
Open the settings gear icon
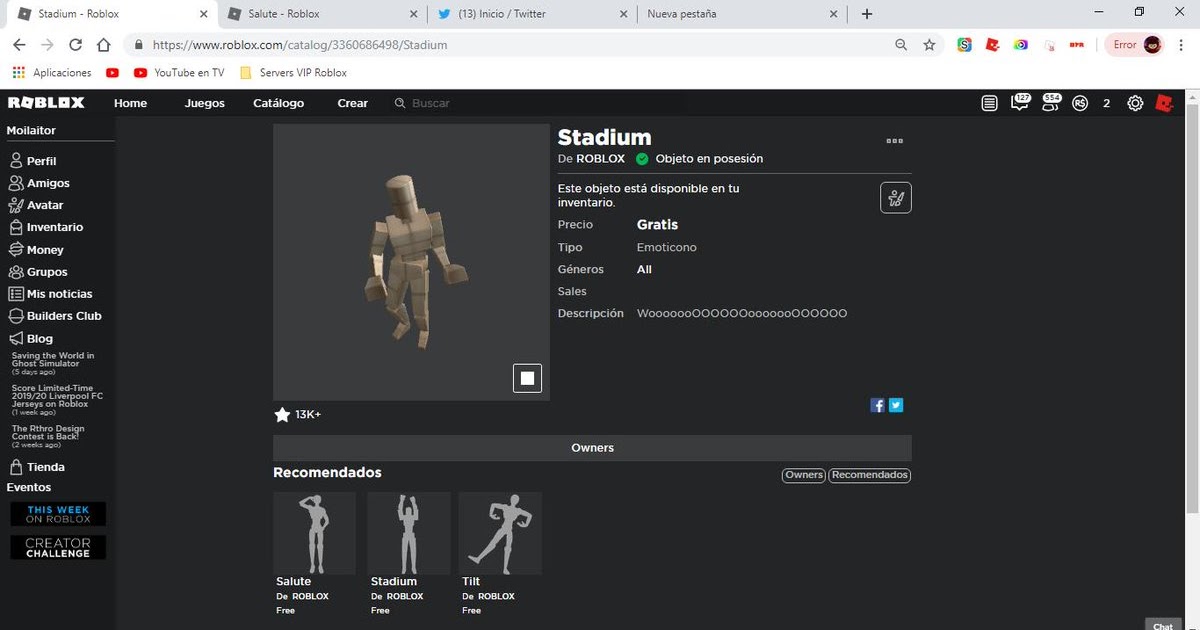1135,103
